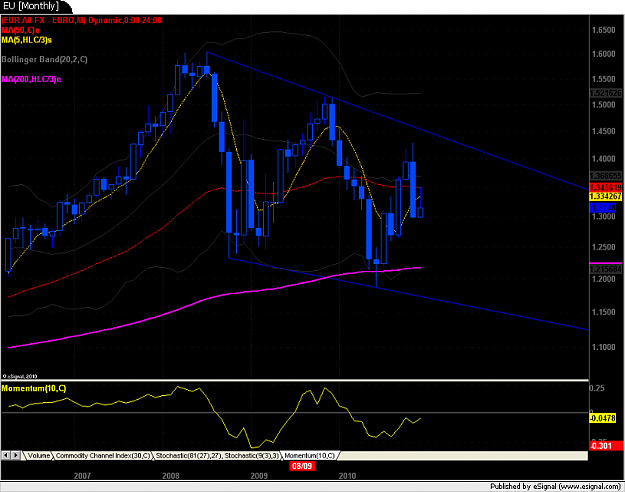The width and height of the screenshot is (625, 492).
Task: Click the Momentum(10,C) pane label
Action: coord(34,388)
